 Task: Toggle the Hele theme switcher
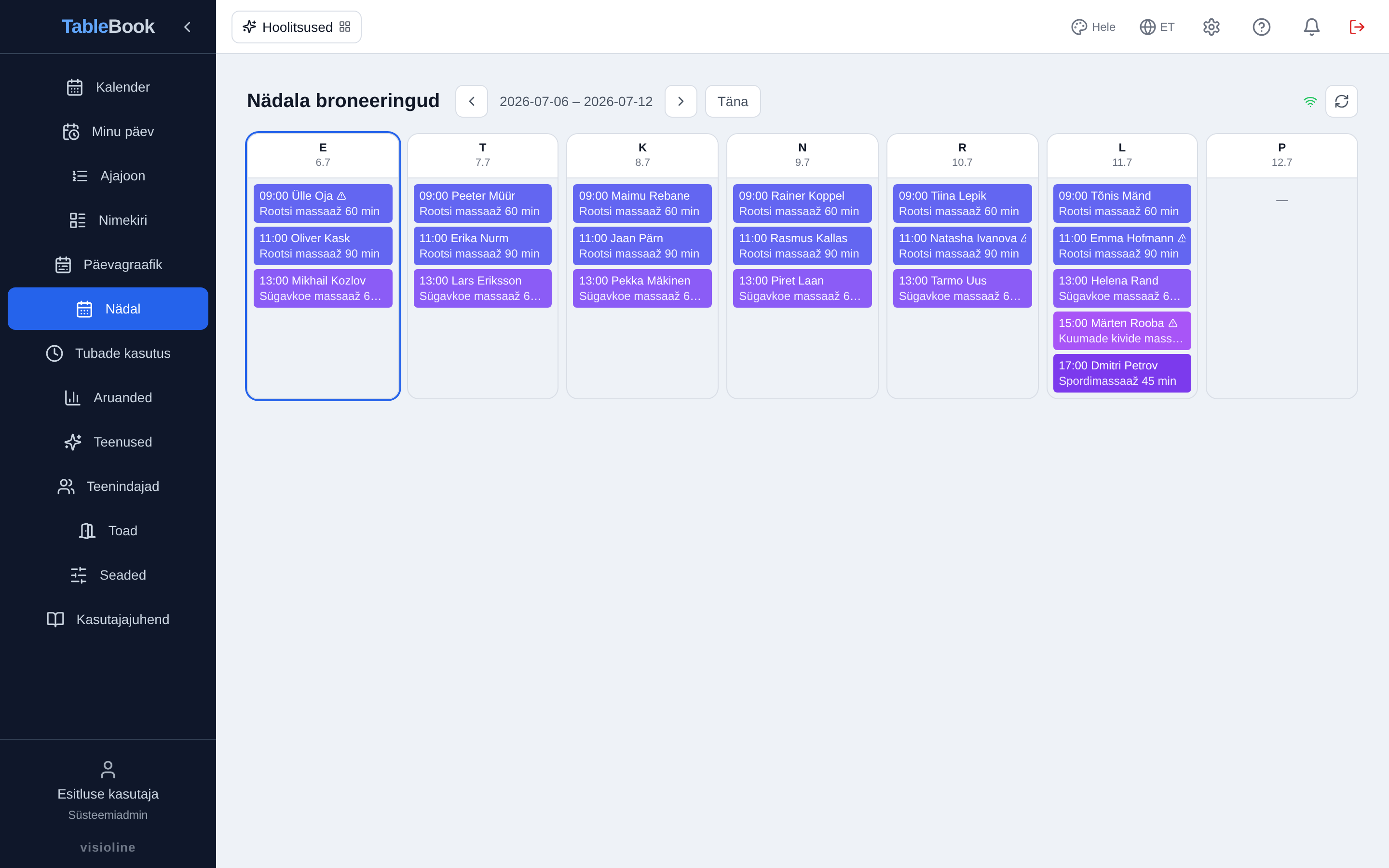1093,27
